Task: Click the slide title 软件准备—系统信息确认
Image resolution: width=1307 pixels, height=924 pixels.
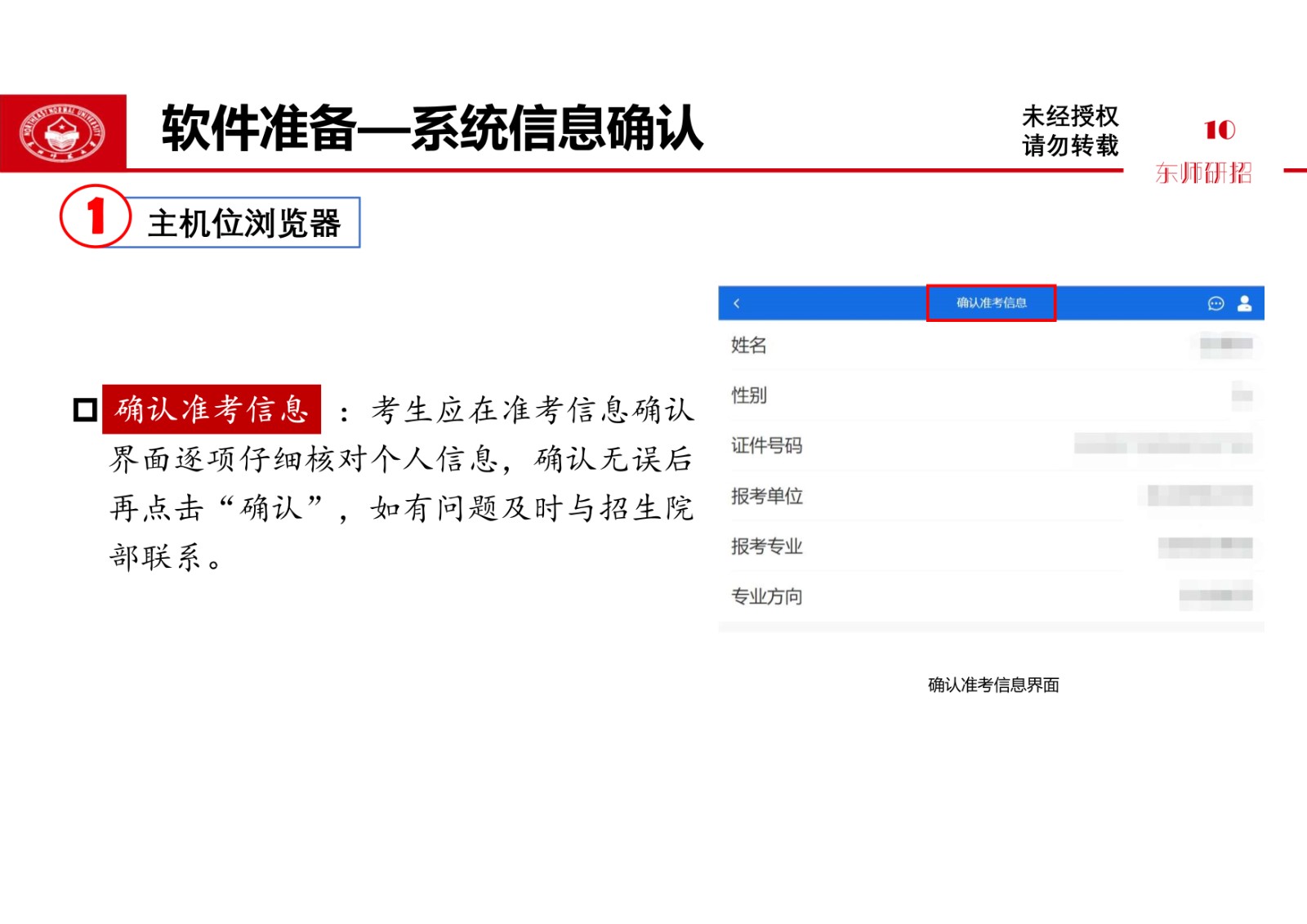Action: (432, 128)
